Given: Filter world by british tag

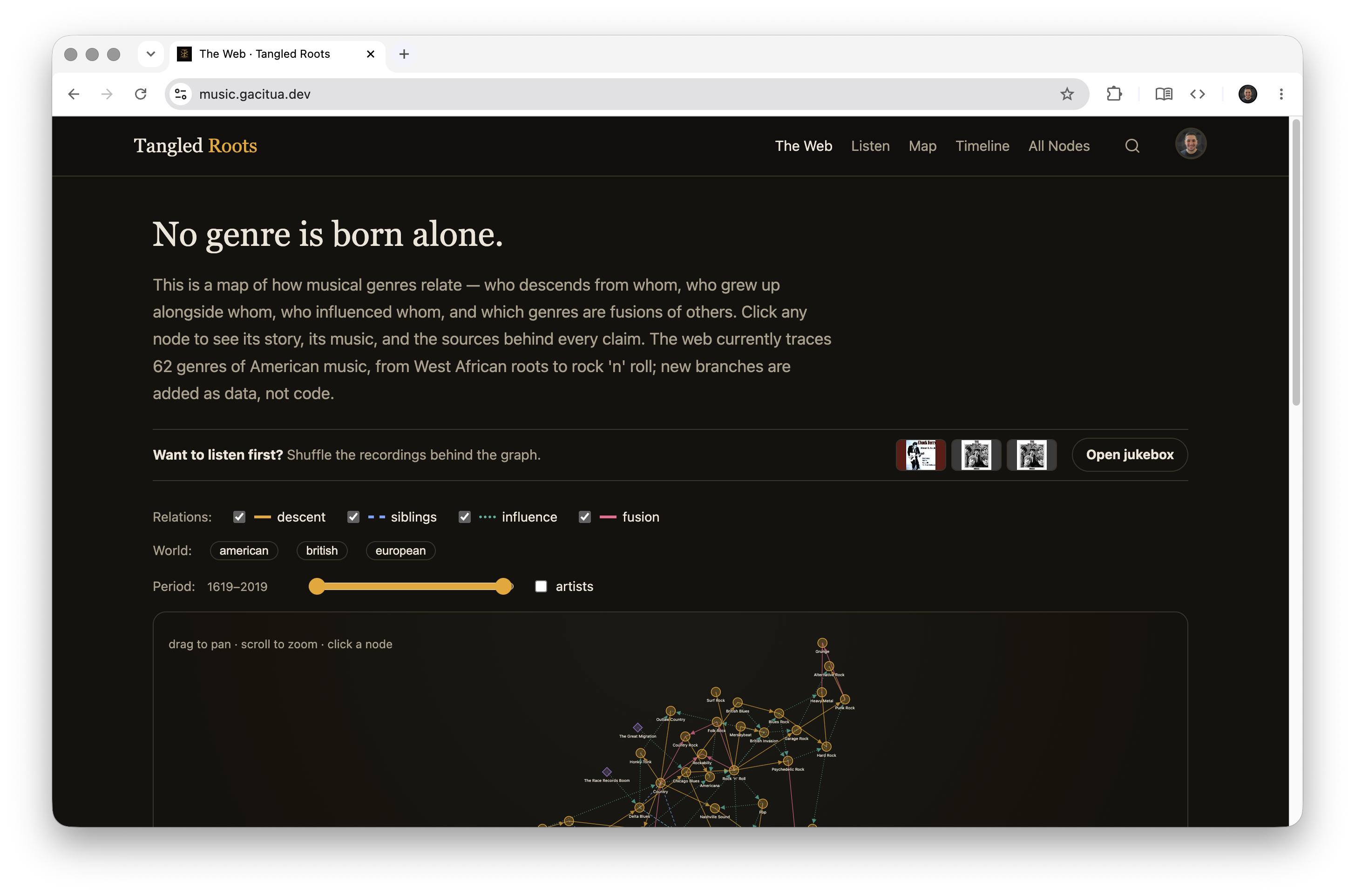Looking at the screenshot, I should point(322,551).
